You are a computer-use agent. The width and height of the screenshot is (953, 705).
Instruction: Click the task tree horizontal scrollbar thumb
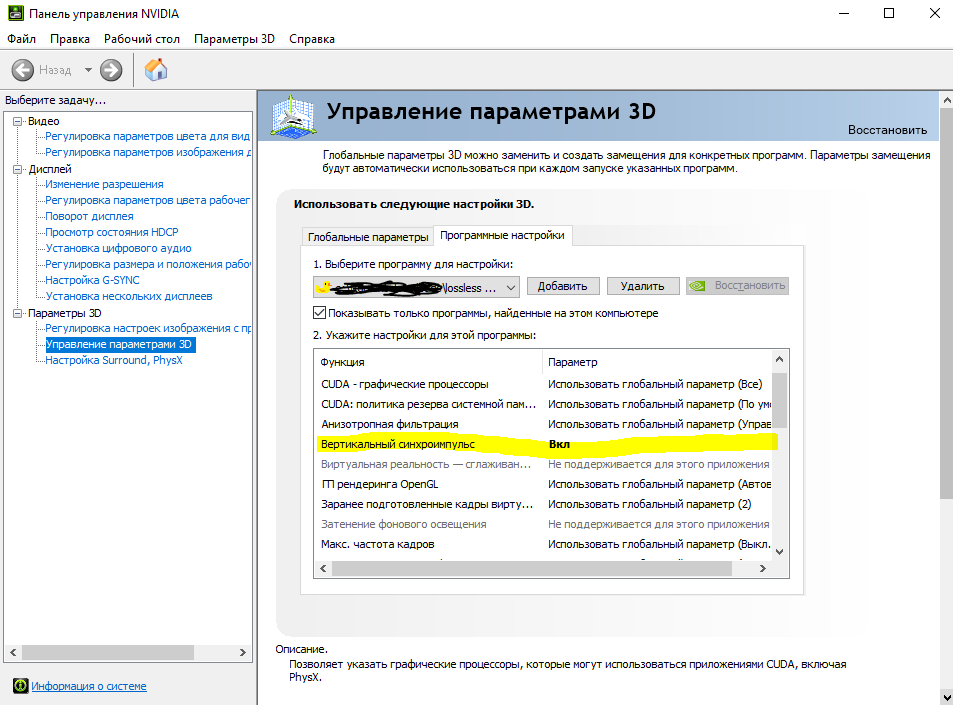click(x=108, y=653)
